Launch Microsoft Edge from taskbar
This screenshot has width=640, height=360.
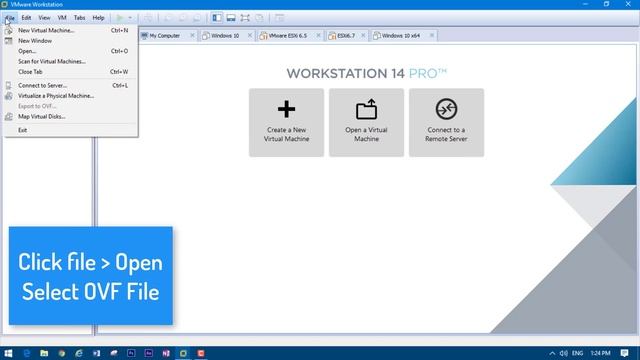coord(27,353)
